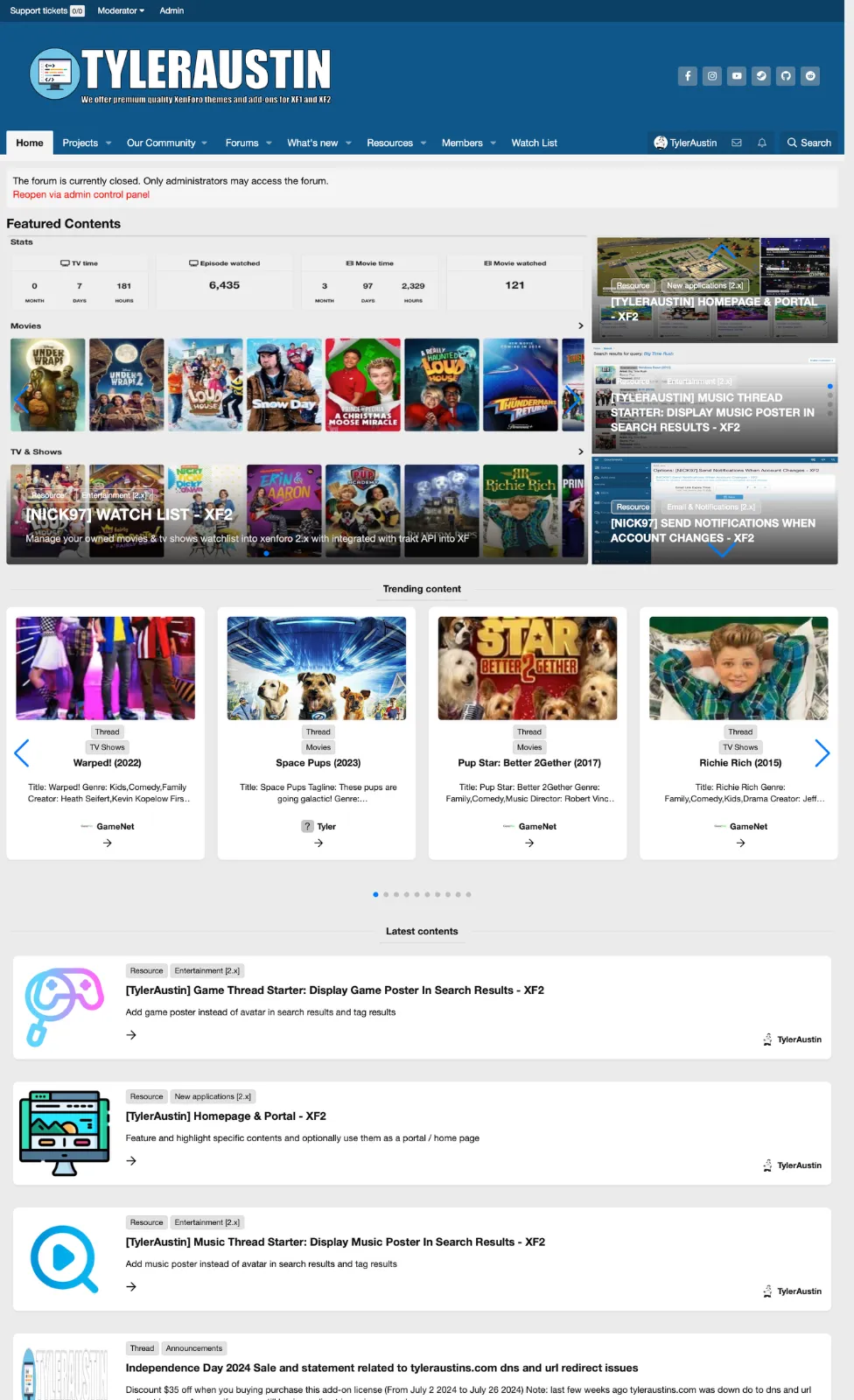The height and width of the screenshot is (1400, 854).
Task: Advance trending content with right arrow
Action: [822, 752]
